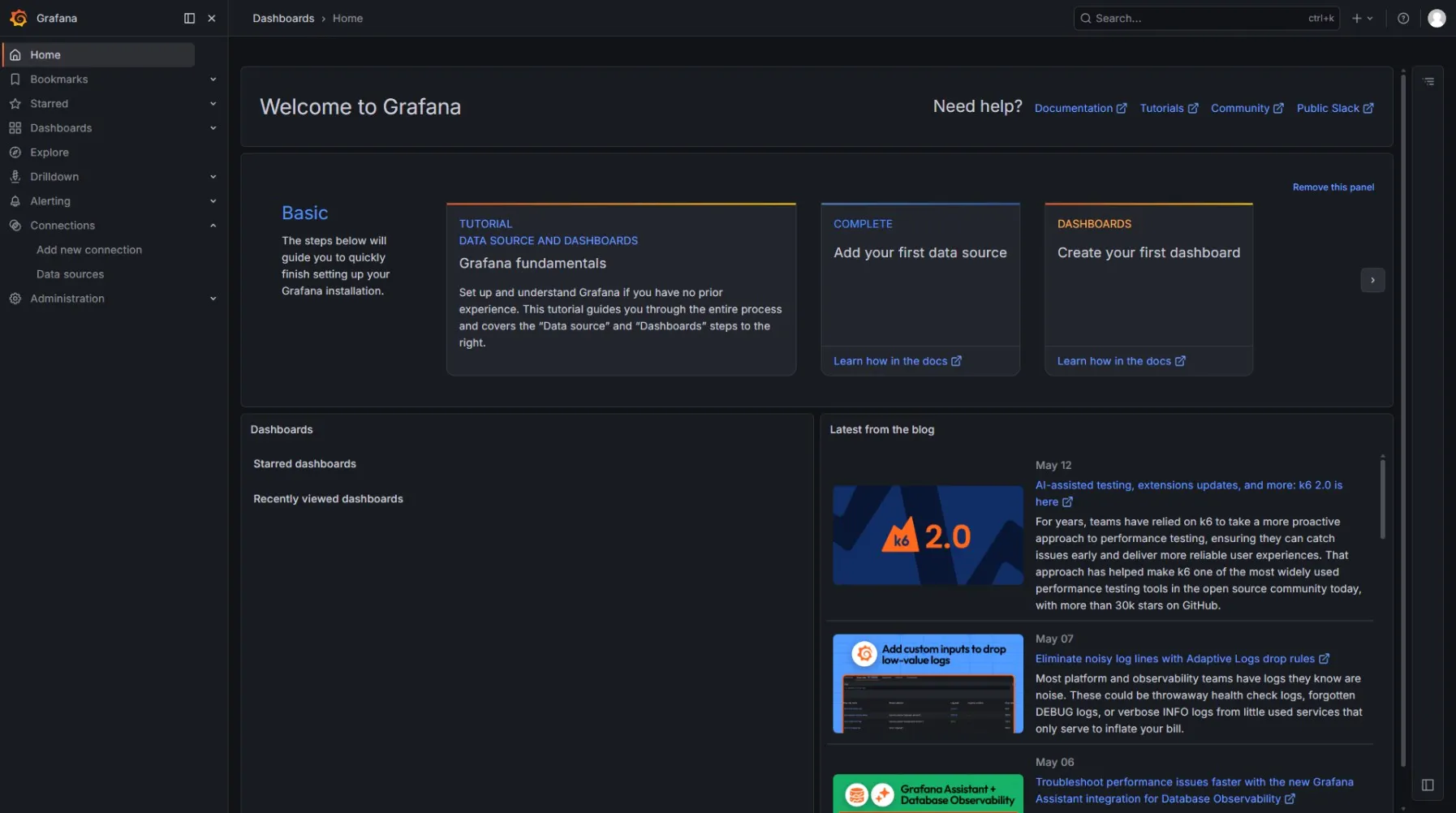Open the Grafana fundamentals tutorial card
Viewport: 1456px width, 813px height.
[x=621, y=289]
